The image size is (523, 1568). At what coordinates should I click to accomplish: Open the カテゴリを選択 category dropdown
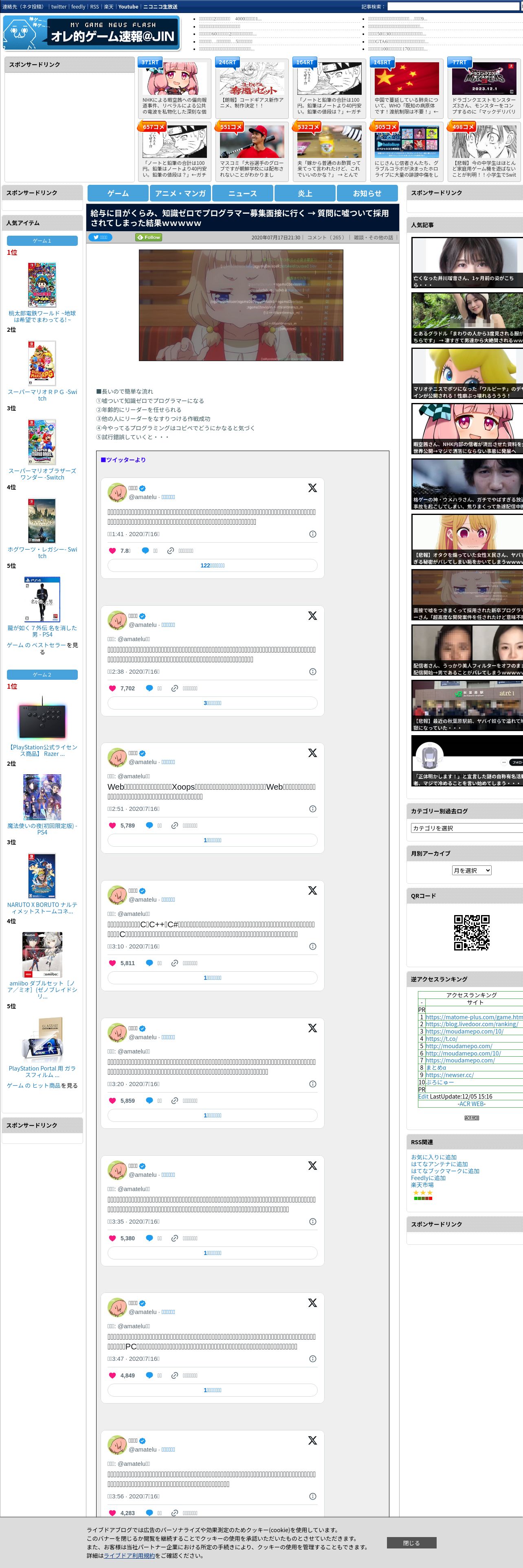[x=467, y=828]
